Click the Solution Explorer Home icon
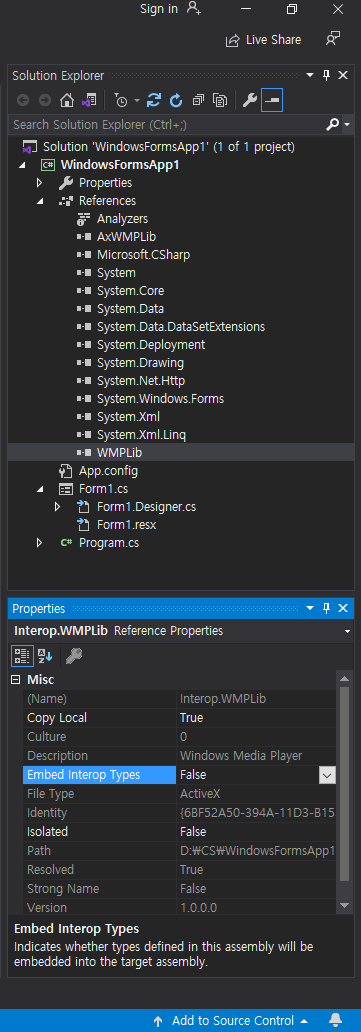Image resolution: width=361 pixels, height=1032 pixels. (x=66, y=100)
